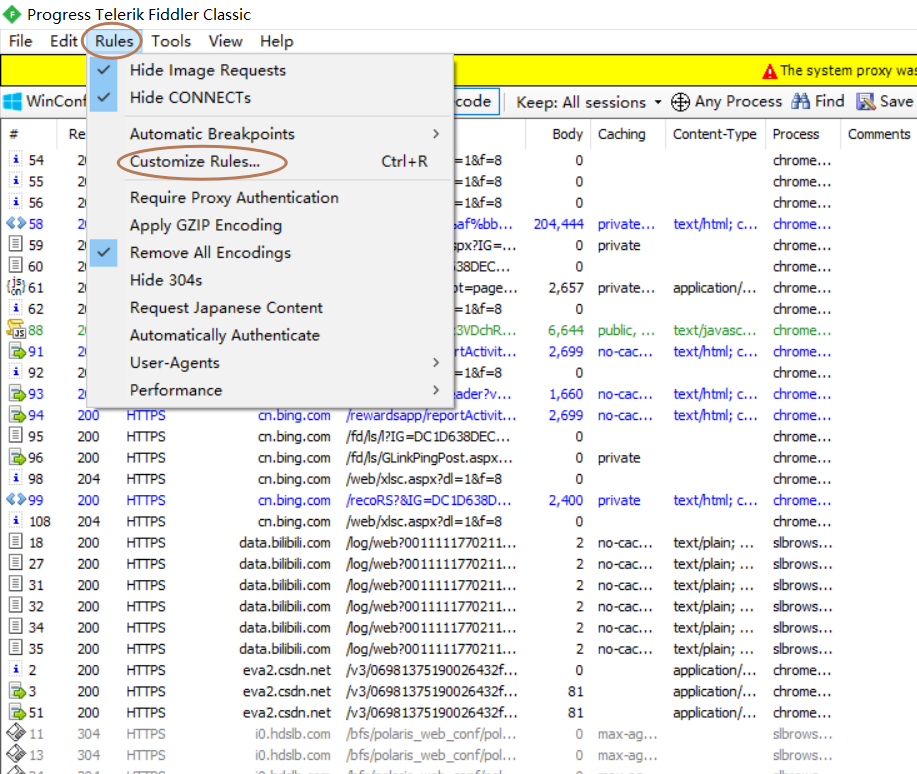Open the Edit menu
917x774 pixels.
tap(63, 41)
